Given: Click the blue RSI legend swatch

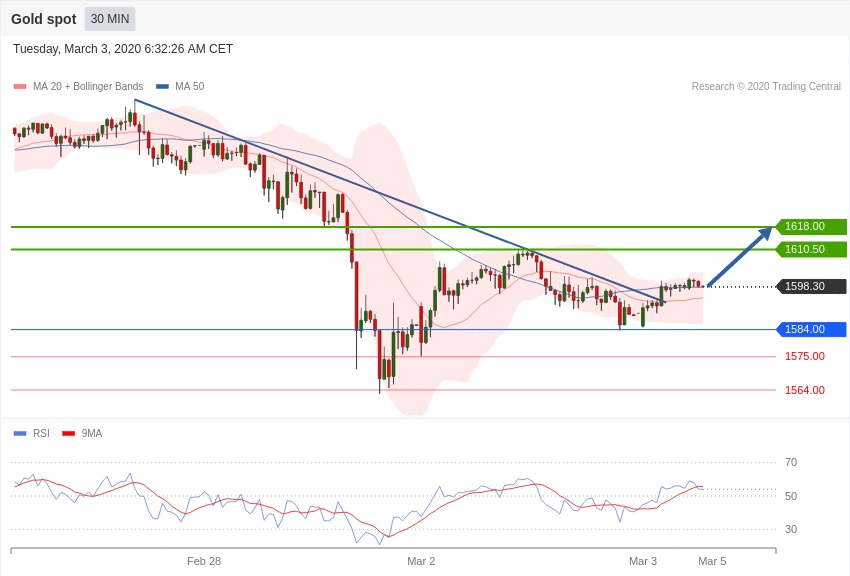Looking at the screenshot, I should (x=20, y=433).
